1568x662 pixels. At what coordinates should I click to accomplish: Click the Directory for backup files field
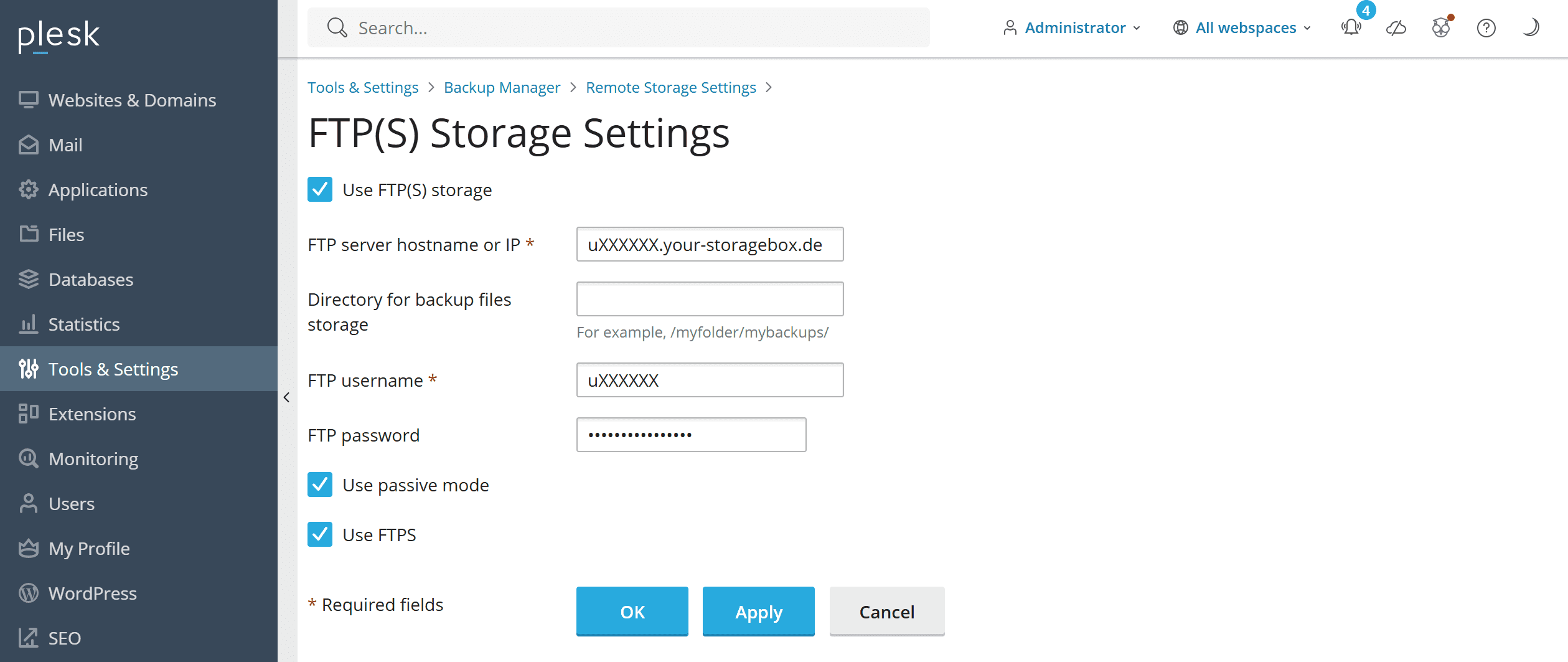[x=710, y=300]
